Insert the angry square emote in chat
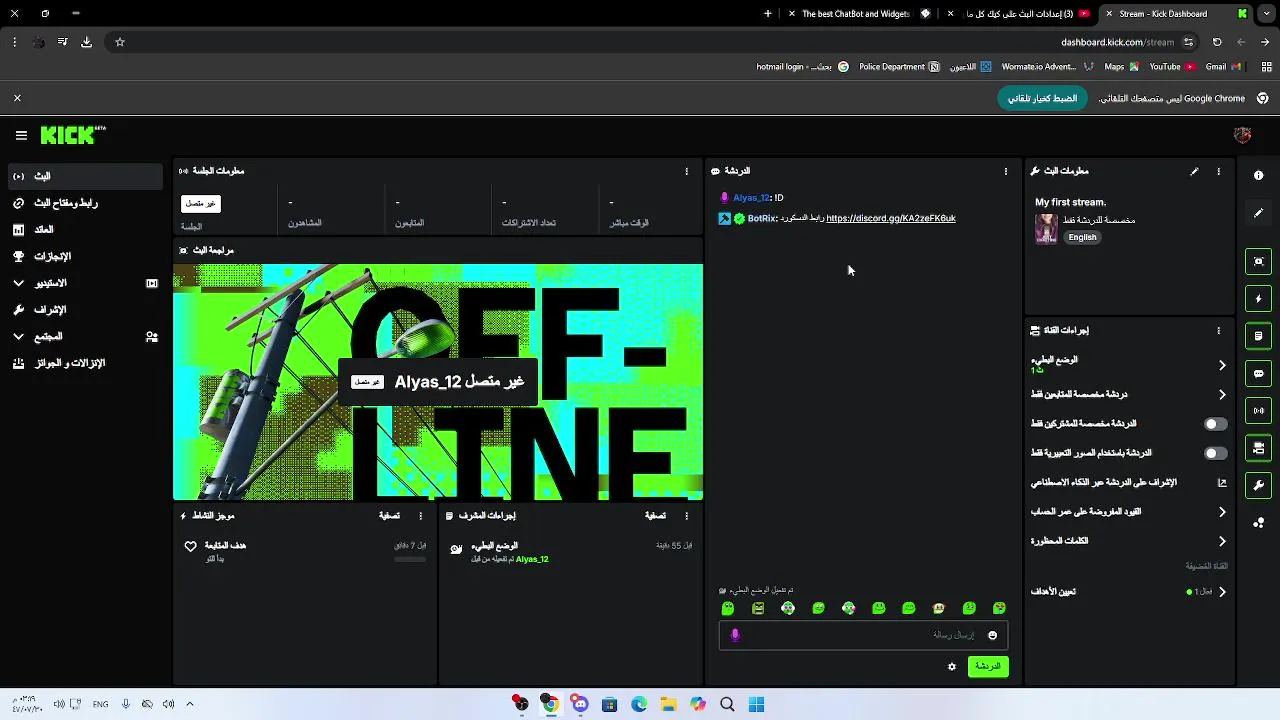Viewport: 1280px width, 720px height. [x=758, y=608]
